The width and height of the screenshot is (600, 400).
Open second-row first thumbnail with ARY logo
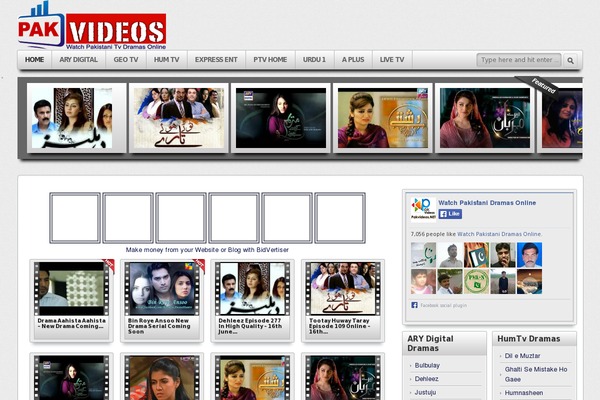click(72, 377)
